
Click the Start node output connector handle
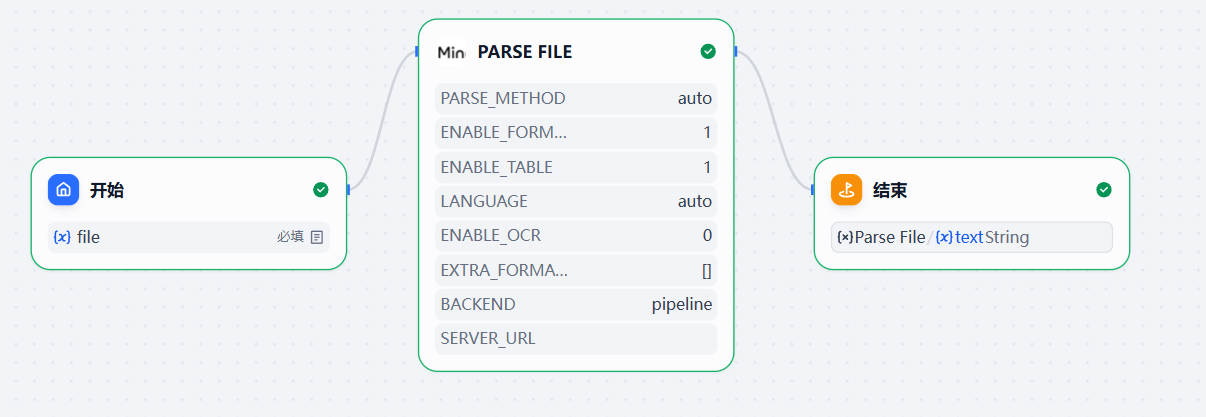(348, 189)
